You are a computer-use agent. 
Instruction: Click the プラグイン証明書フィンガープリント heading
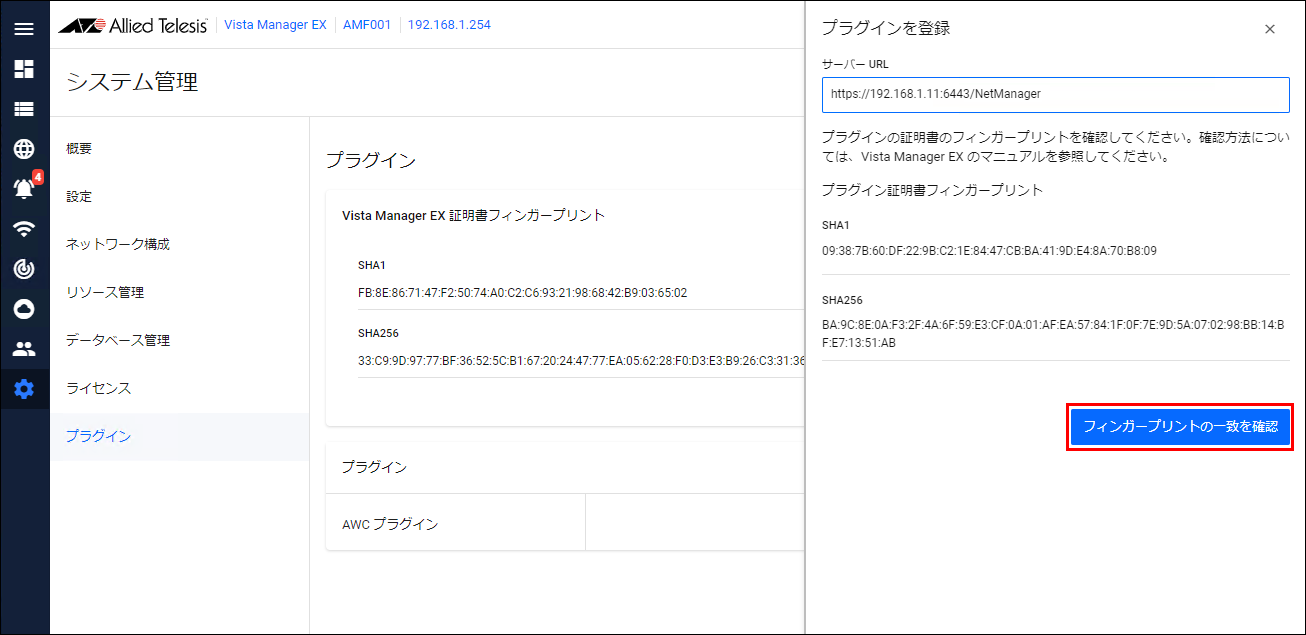tap(932, 189)
